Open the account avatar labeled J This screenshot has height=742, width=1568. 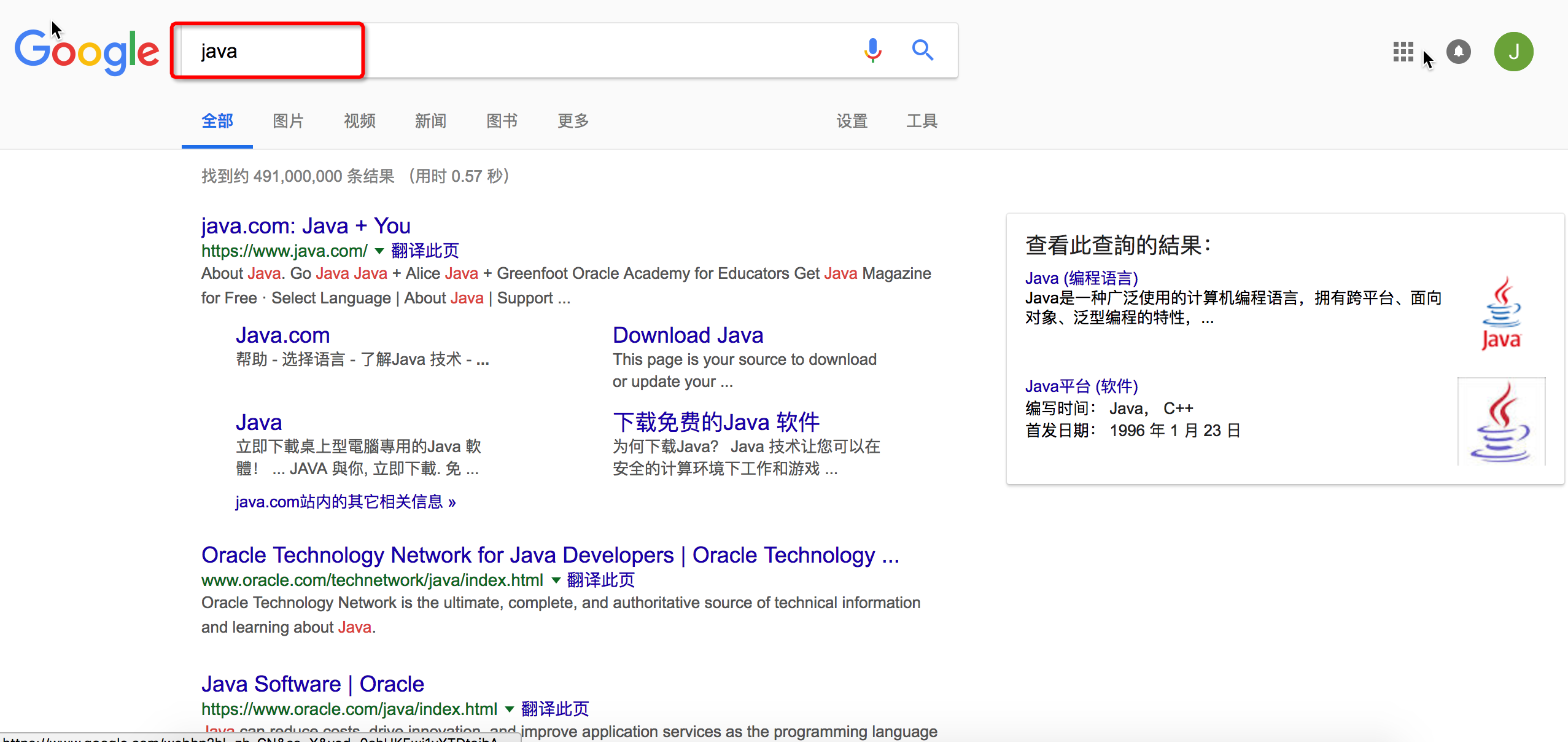click(1513, 52)
